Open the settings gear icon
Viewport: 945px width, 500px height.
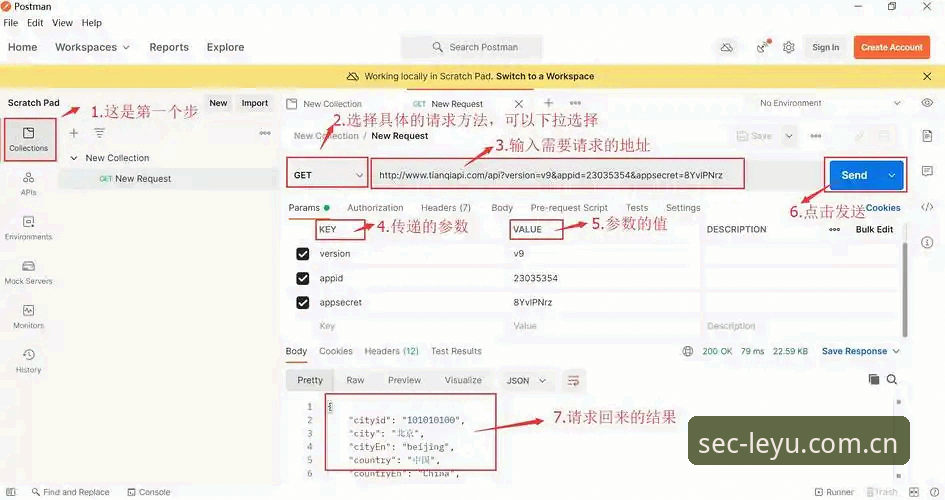tap(788, 47)
